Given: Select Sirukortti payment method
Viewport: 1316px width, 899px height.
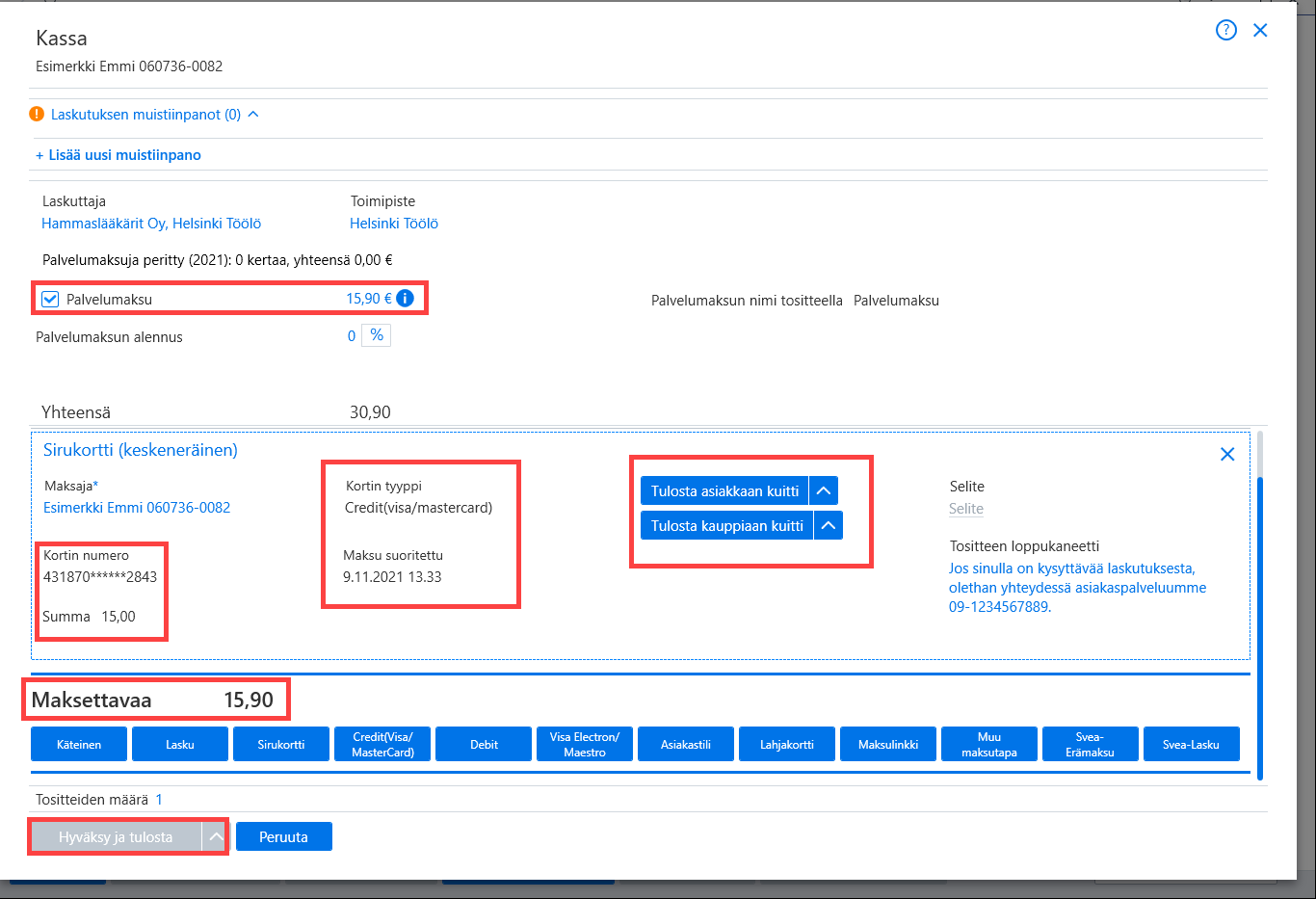Looking at the screenshot, I should [281, 744].
